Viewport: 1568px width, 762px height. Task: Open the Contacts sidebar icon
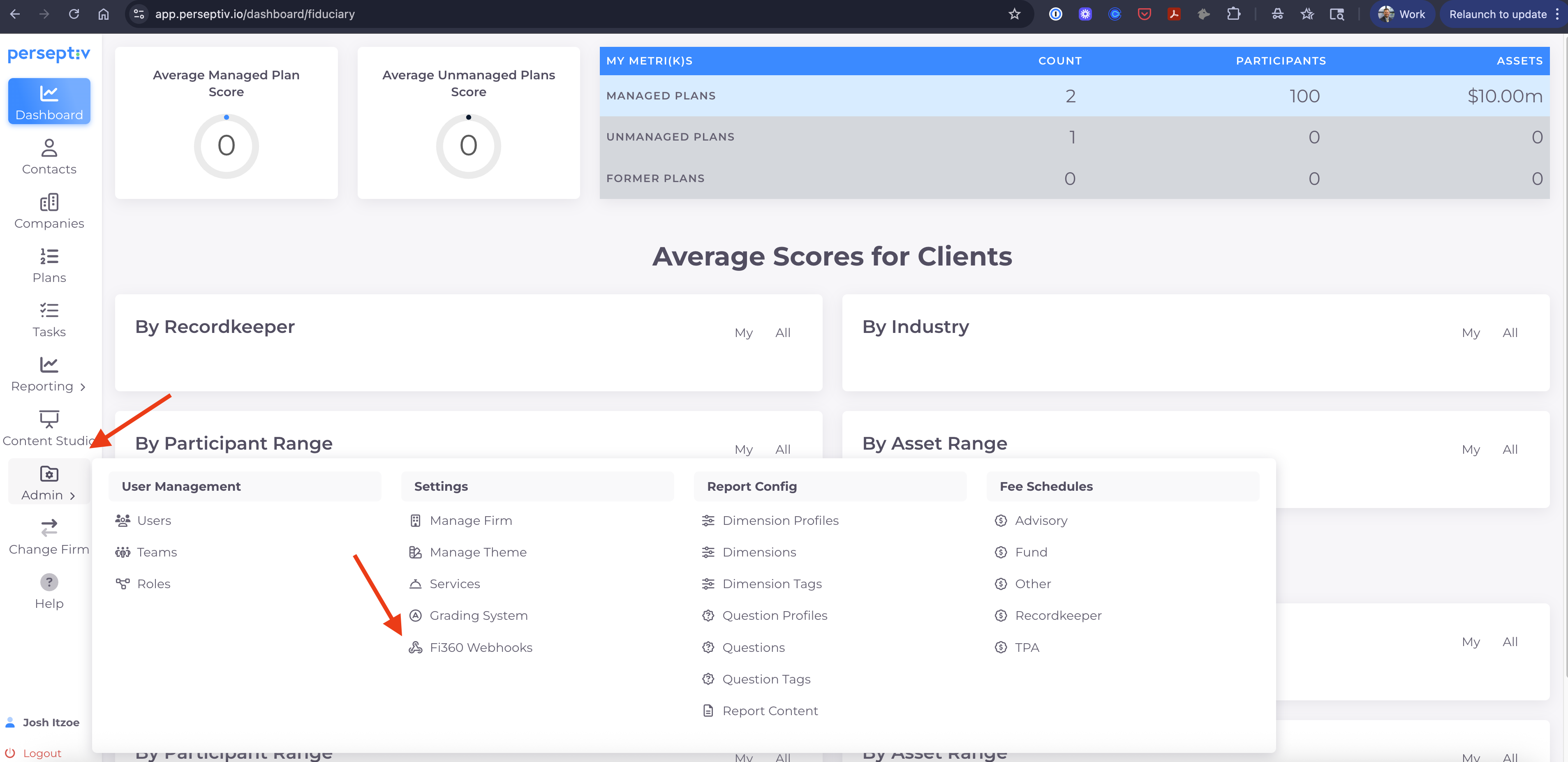(x=49, y=148)
